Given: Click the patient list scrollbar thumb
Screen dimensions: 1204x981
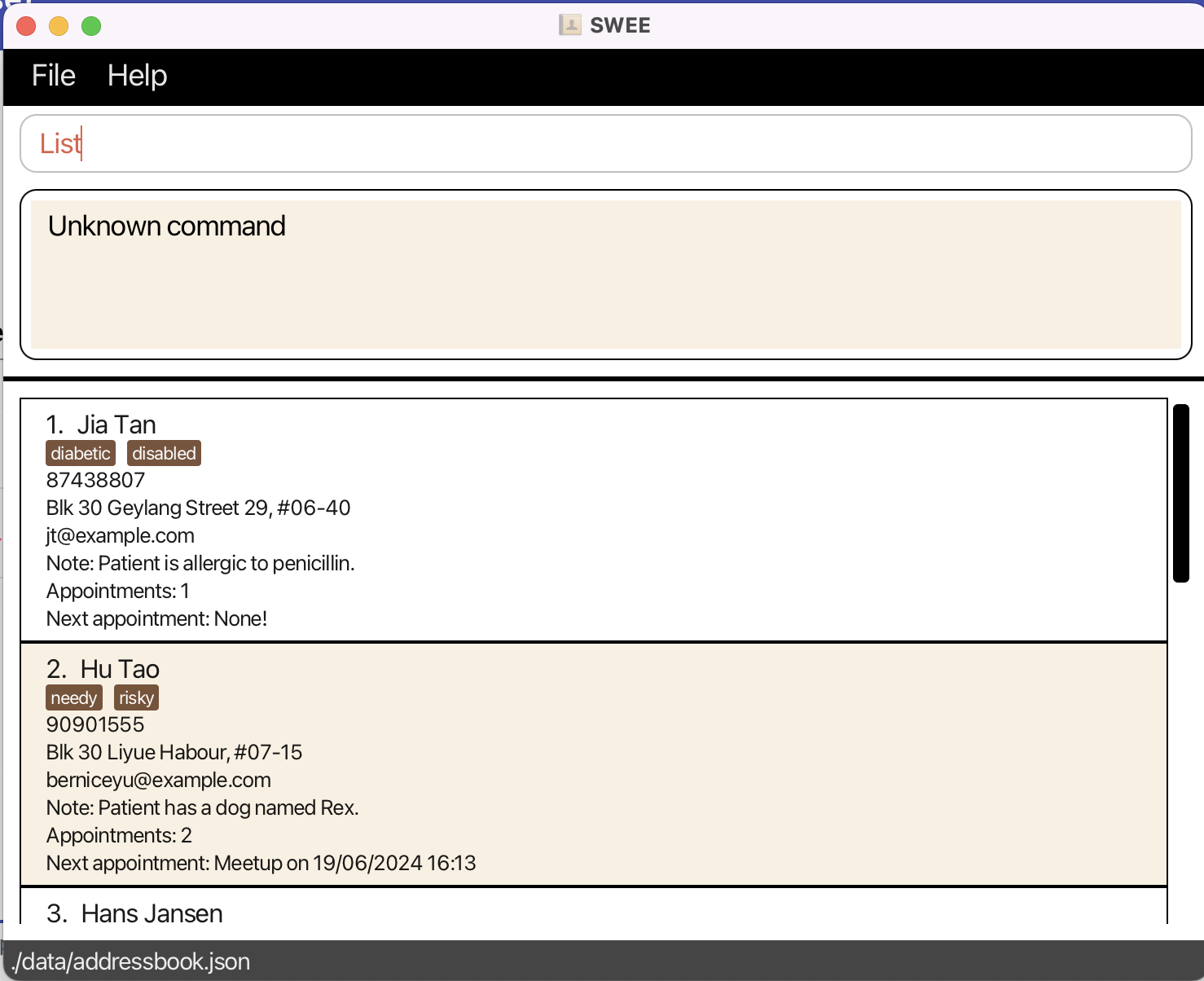Looking at the screenshot, I should 1181,493.
